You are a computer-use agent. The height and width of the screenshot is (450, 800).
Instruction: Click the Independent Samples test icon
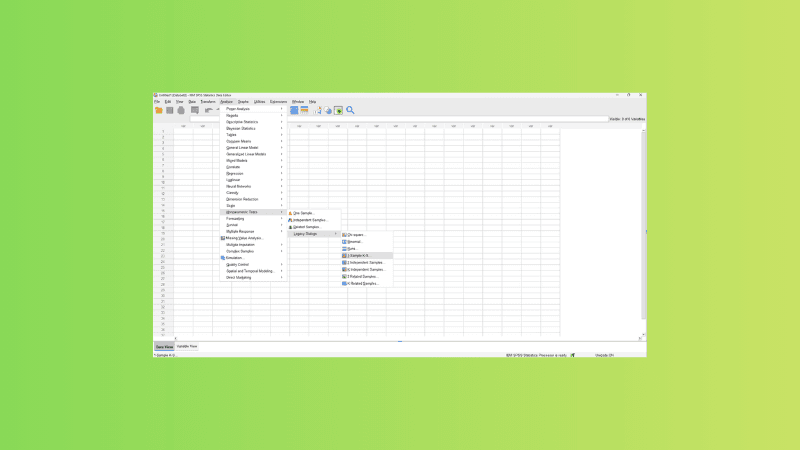[290, 220]
